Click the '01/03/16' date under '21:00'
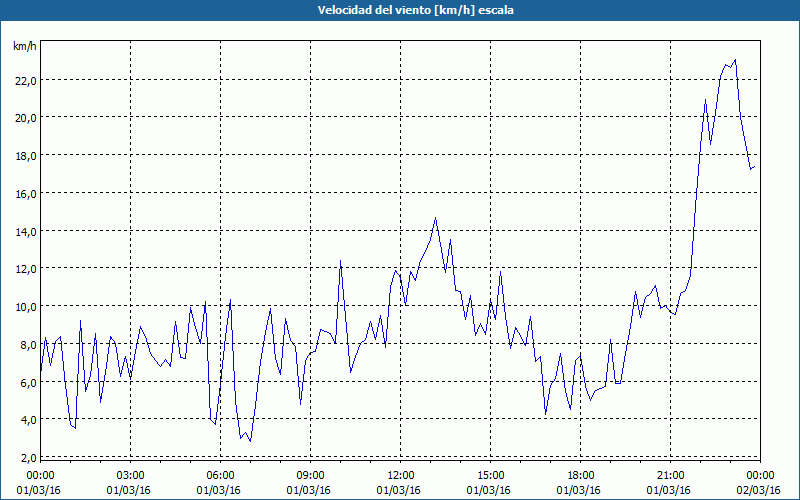Screen dimensions: 800x500 [x=668, y=490]
